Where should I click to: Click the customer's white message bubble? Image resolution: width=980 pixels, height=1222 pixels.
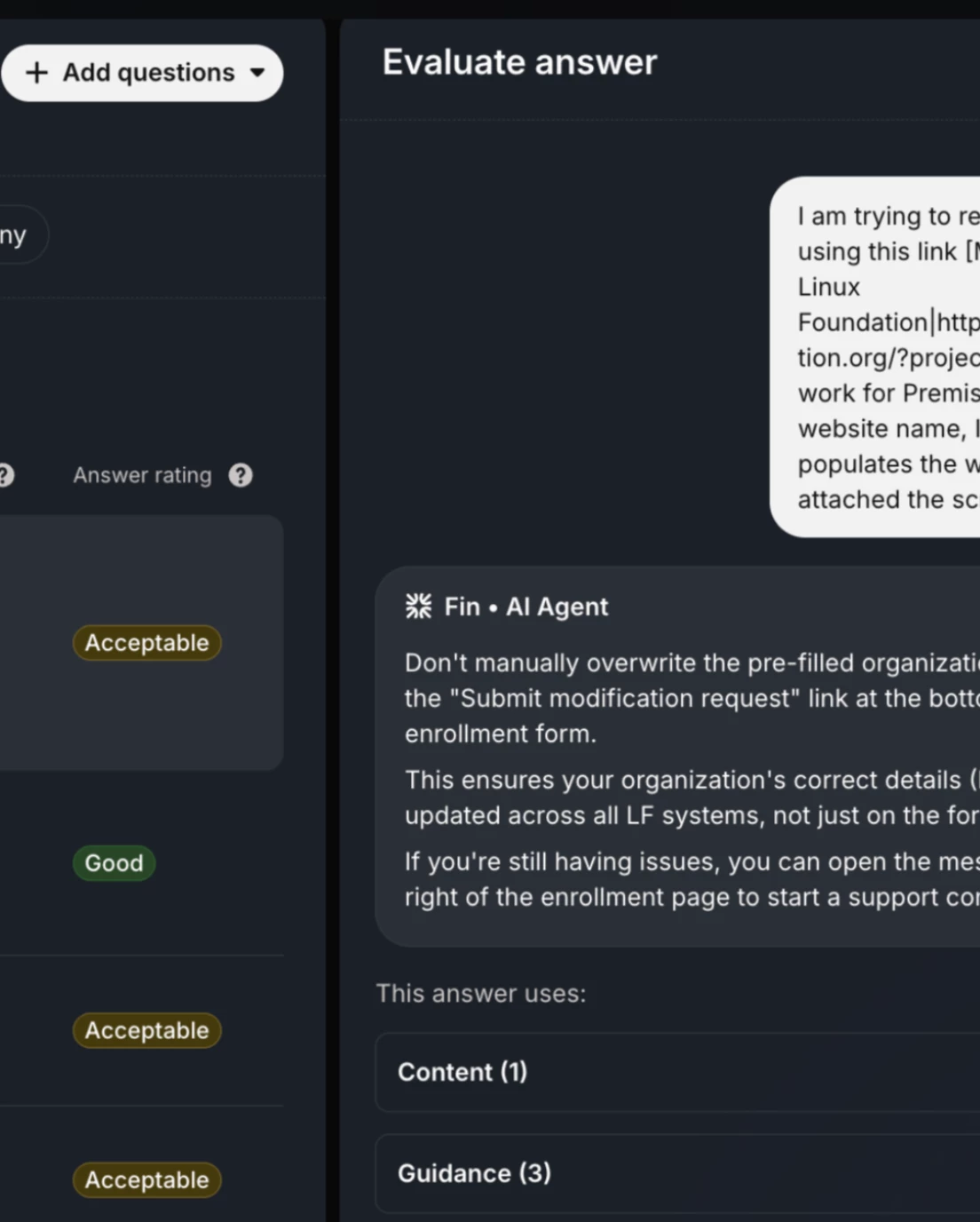[x=879, y=357]
